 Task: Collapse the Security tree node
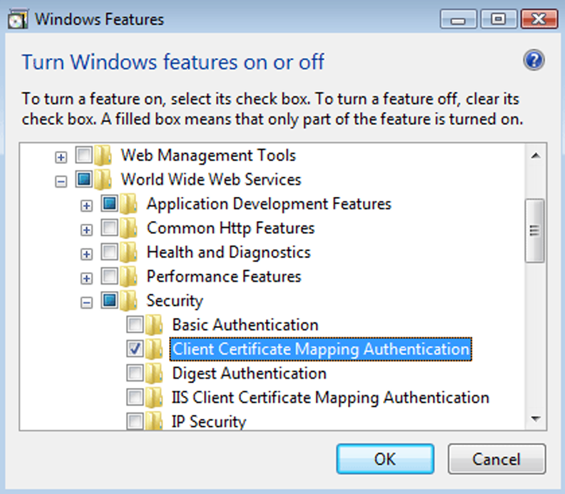point(86,303)
